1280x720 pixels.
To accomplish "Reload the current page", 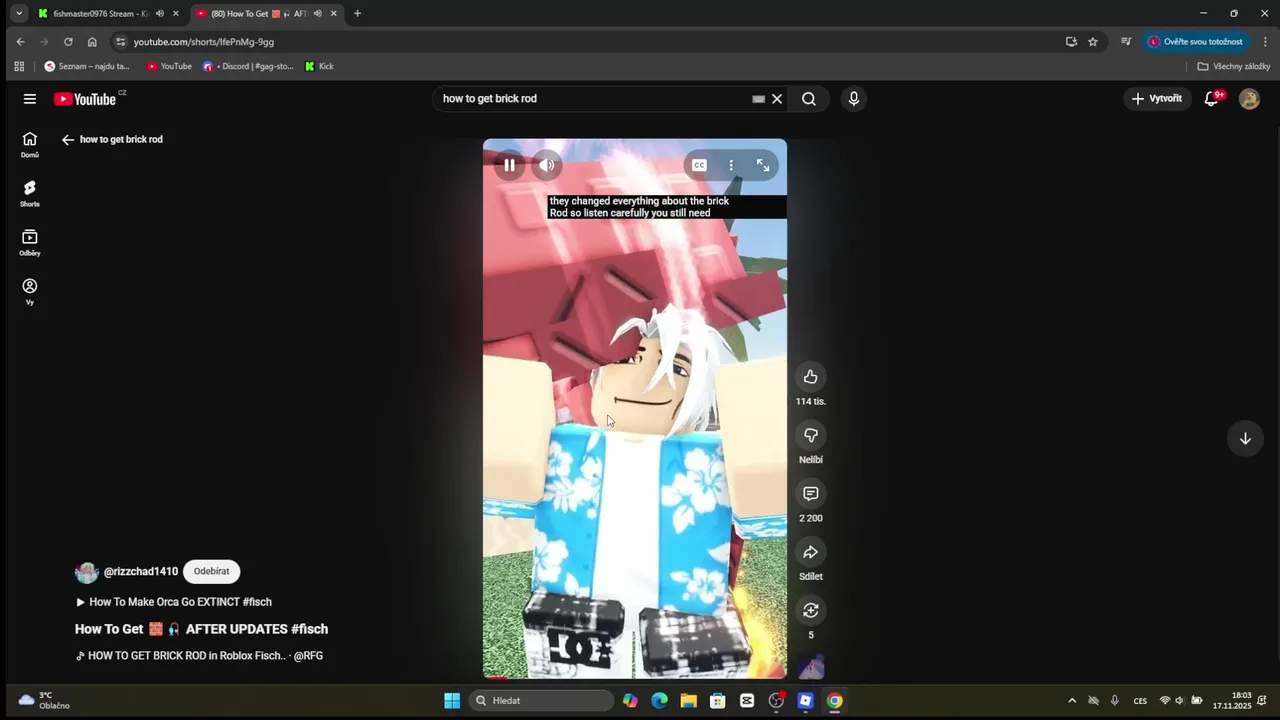I will click(68, 42).
